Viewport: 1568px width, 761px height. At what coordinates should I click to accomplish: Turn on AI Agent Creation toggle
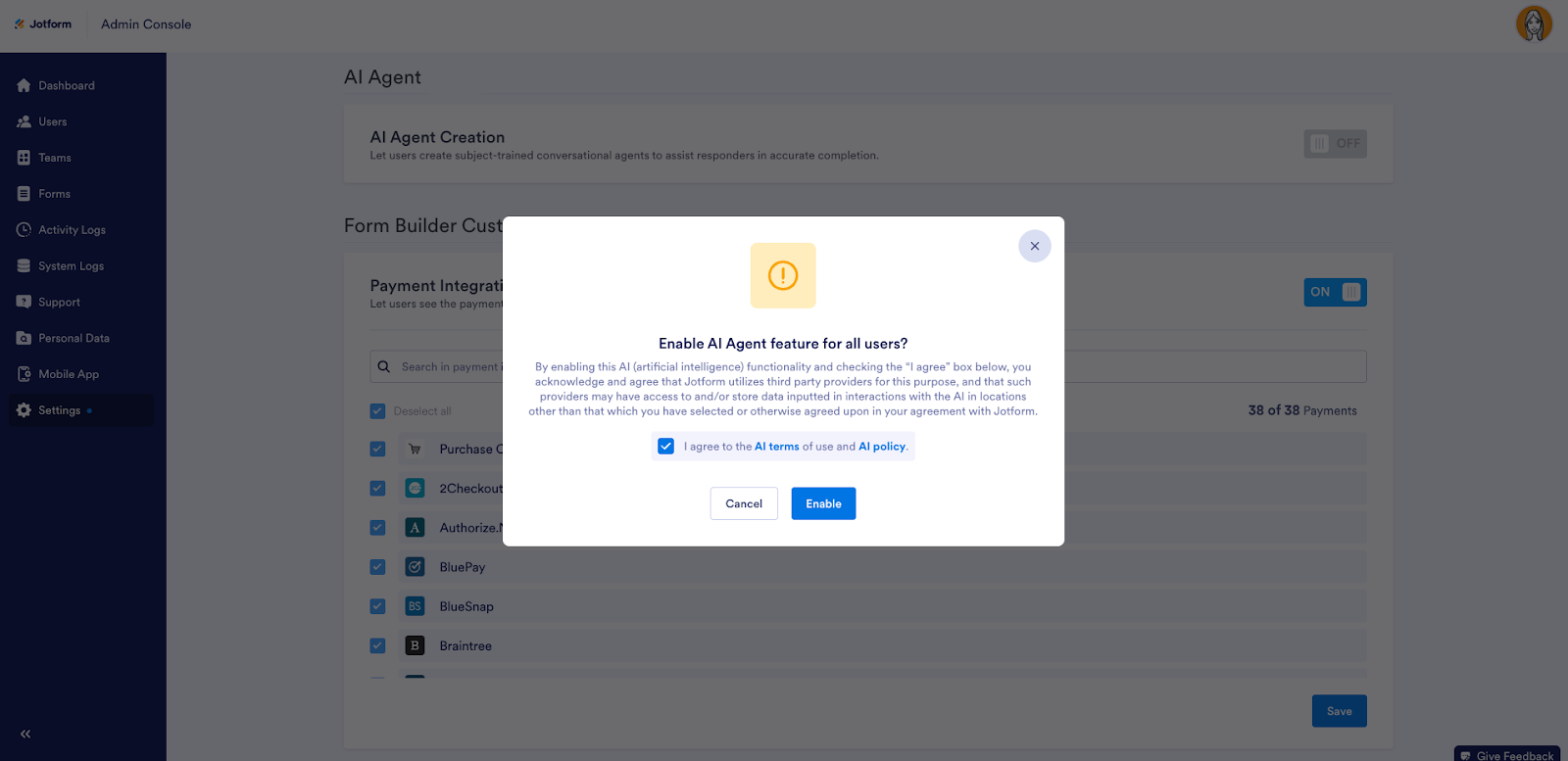coord(1335,144)
